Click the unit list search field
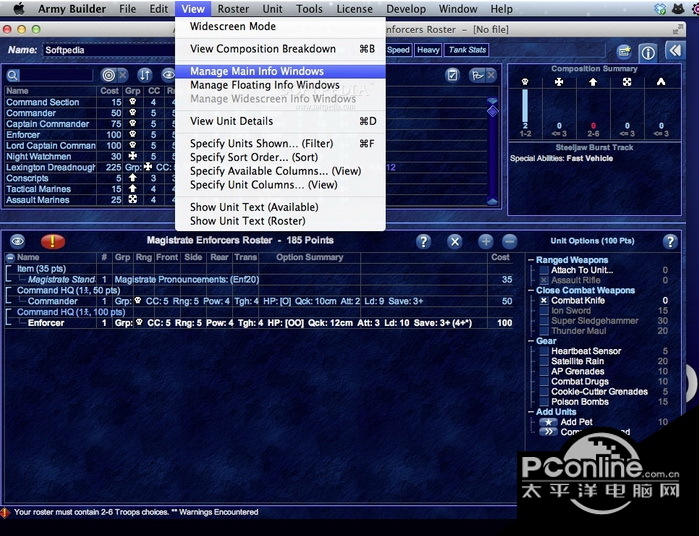The height and width of the screenshot is (536, 699). point(56,75)
